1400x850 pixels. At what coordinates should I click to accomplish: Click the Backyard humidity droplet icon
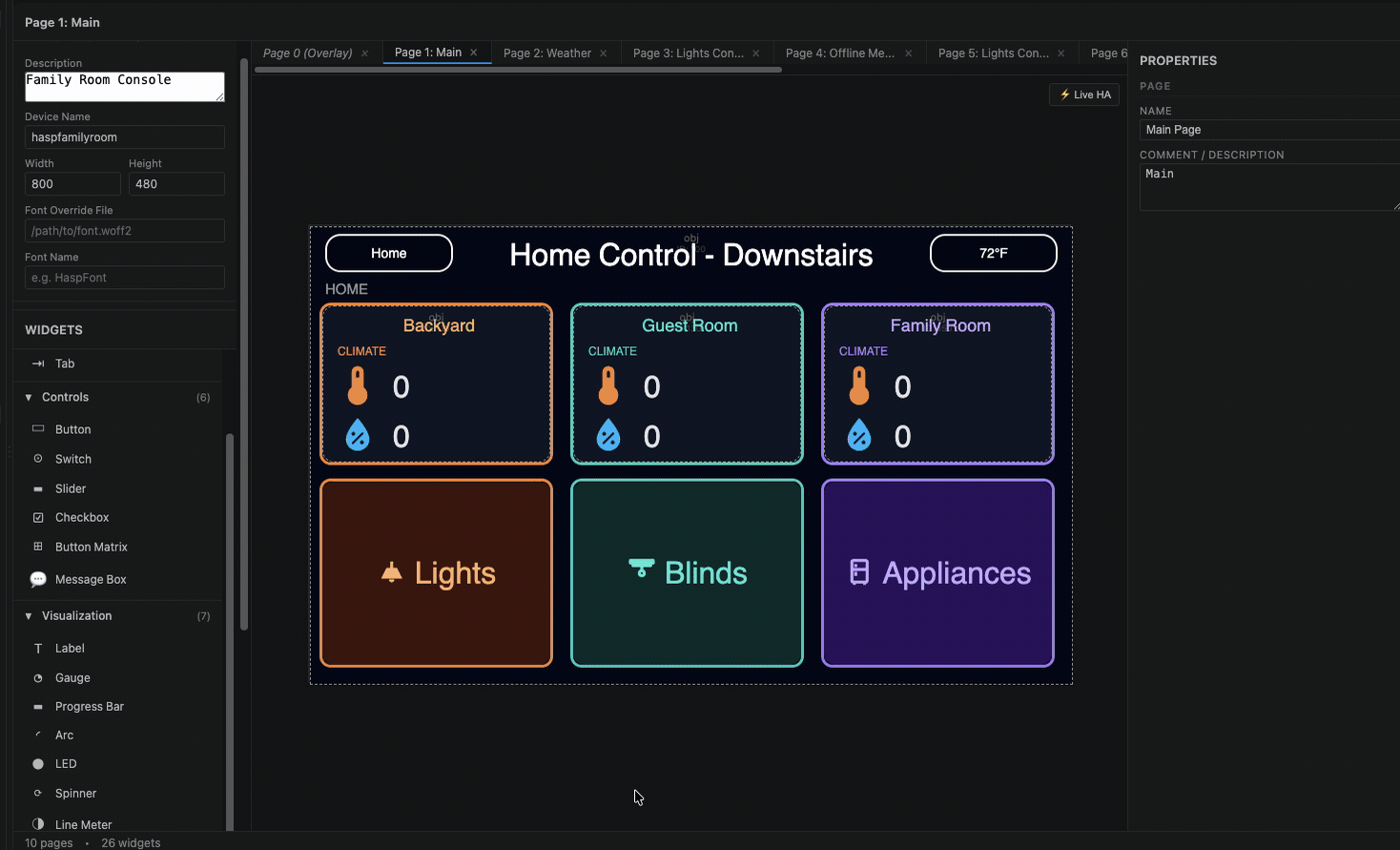[x=358, y=435]
